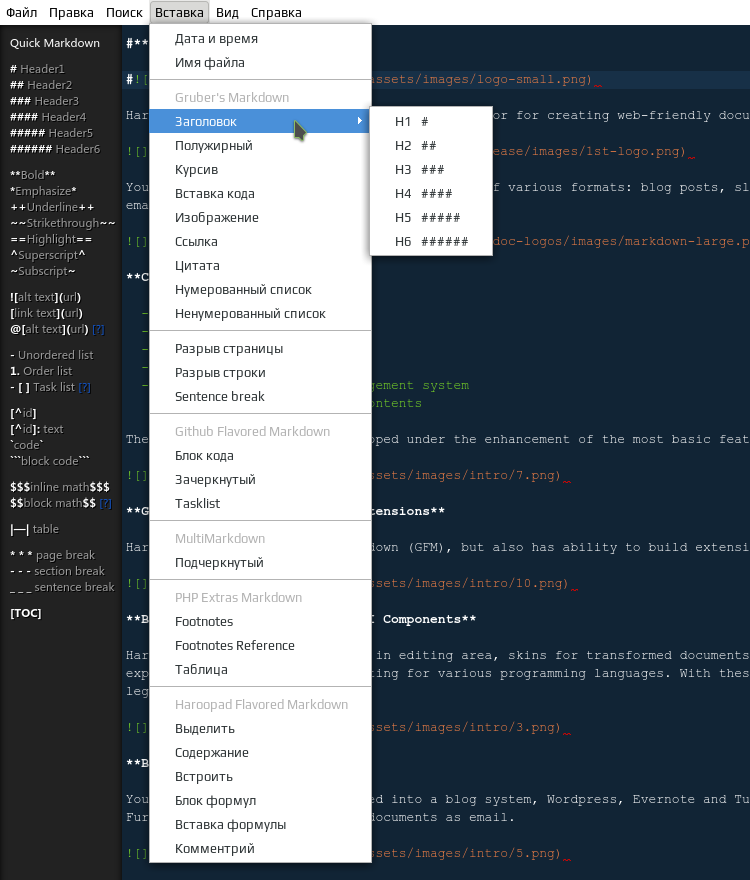Open the Справка menu
Image resolution: width=750 pixels, height=880 pixels.
(x=276, y=12)
